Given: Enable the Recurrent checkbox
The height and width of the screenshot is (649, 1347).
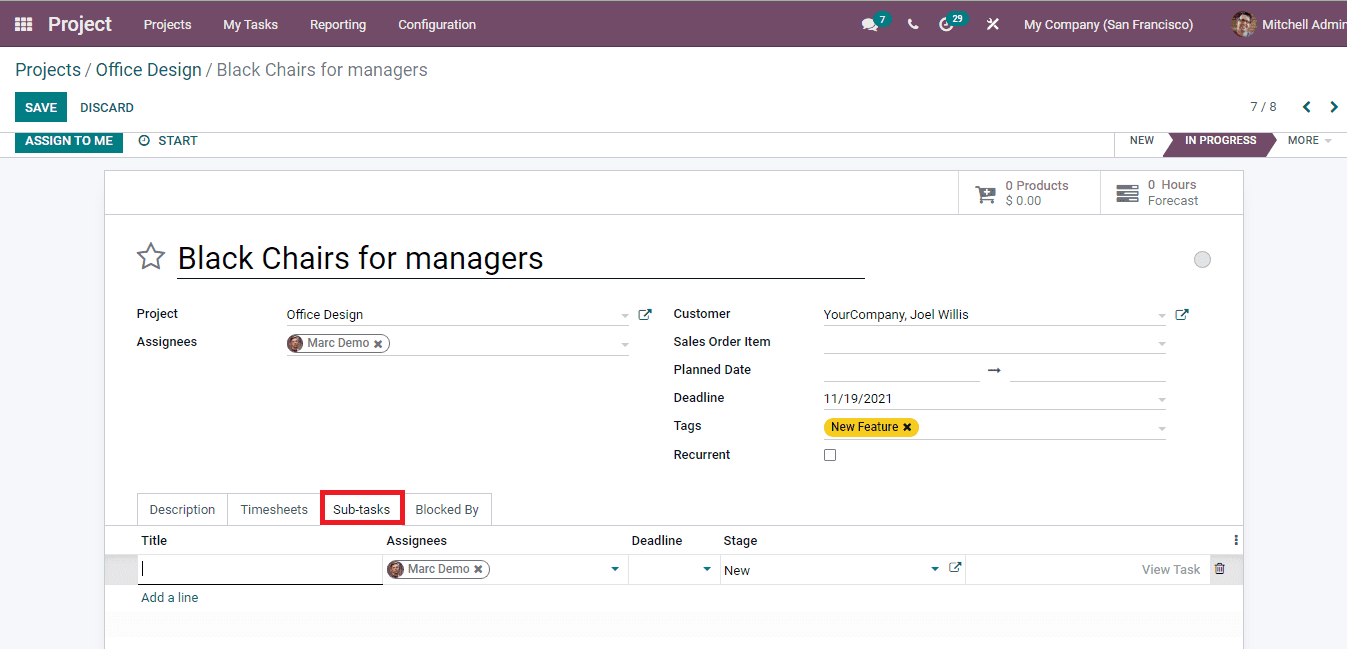Looking at the screenshot, I should [830, 454].
